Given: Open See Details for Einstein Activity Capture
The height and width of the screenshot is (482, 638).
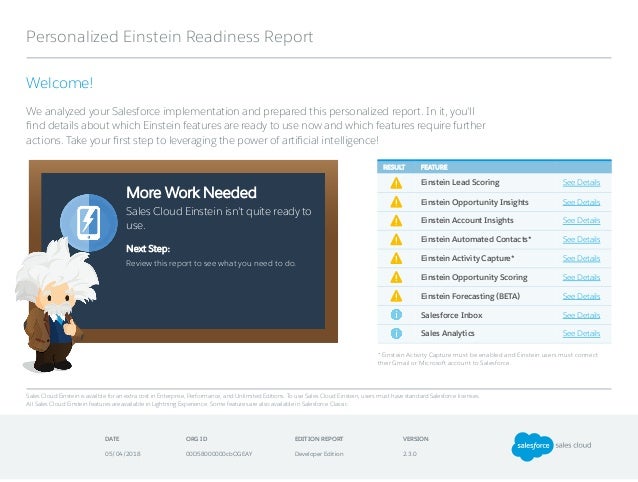Looking at the screenshot, I should click(581, 258).
